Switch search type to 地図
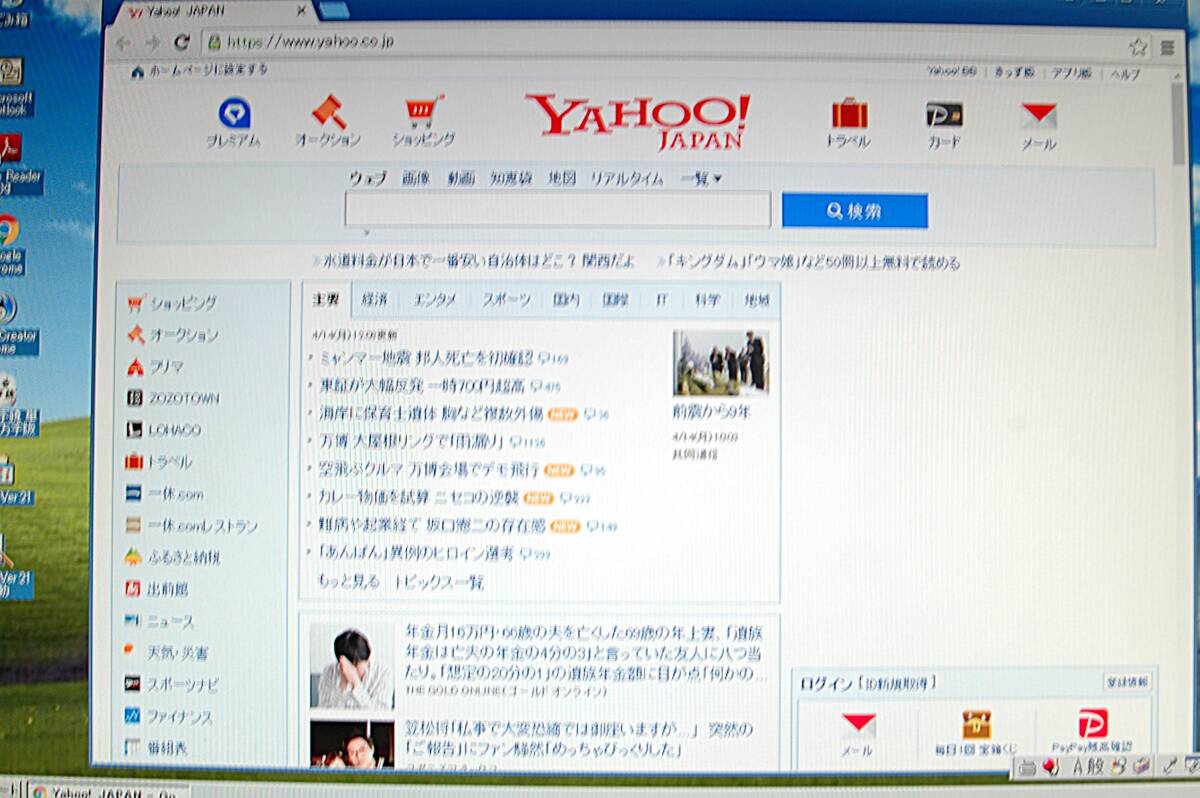This screenshot has height=798, width=1200. 562,178
